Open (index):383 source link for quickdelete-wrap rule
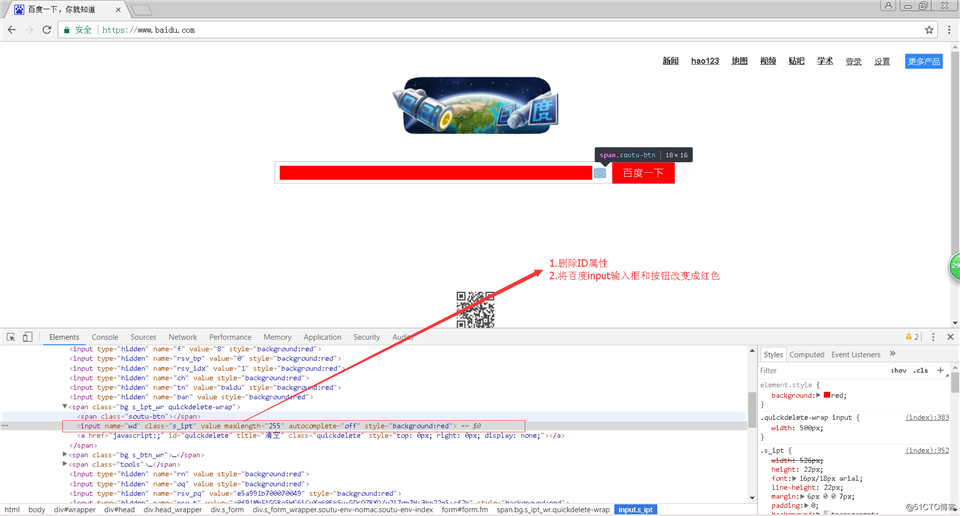Viewport: 960px width, 516px height. click(927, 417)
